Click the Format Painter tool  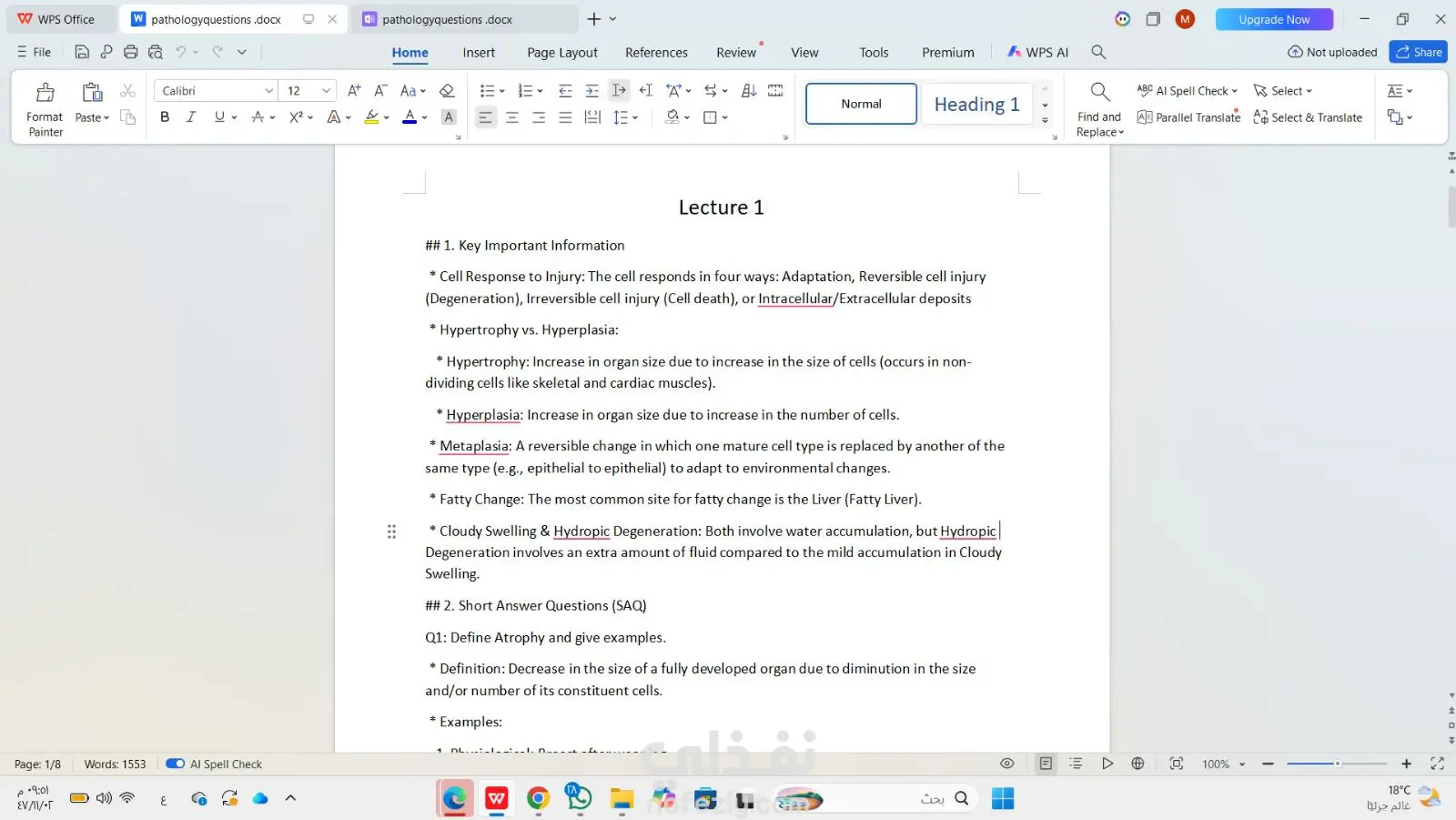45,109
